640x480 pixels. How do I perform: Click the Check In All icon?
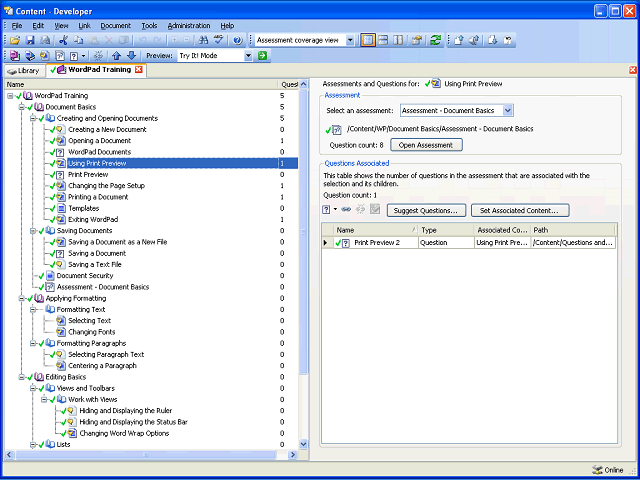(x=474, y=40)
